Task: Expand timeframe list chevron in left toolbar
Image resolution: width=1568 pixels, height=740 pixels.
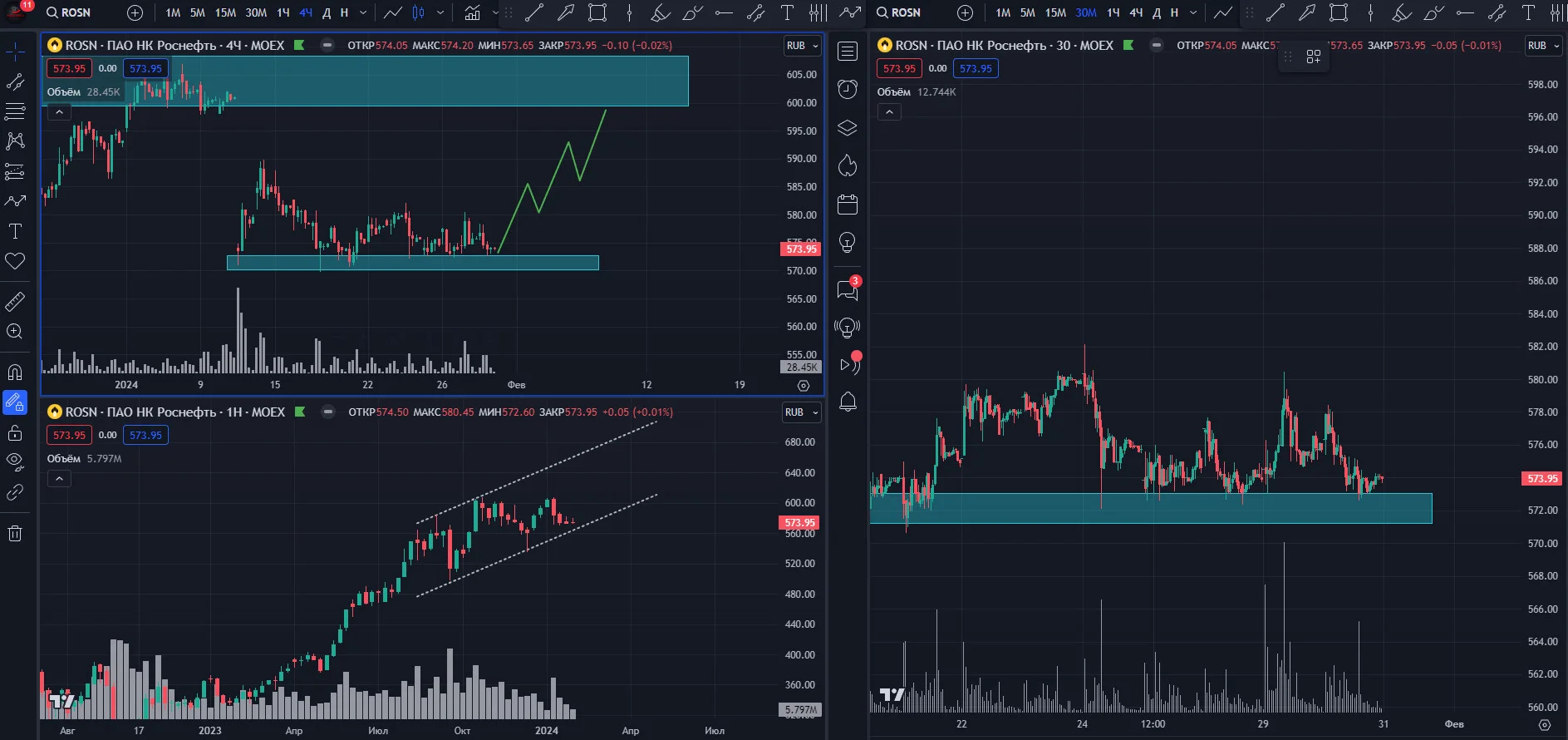Action: 363,12
